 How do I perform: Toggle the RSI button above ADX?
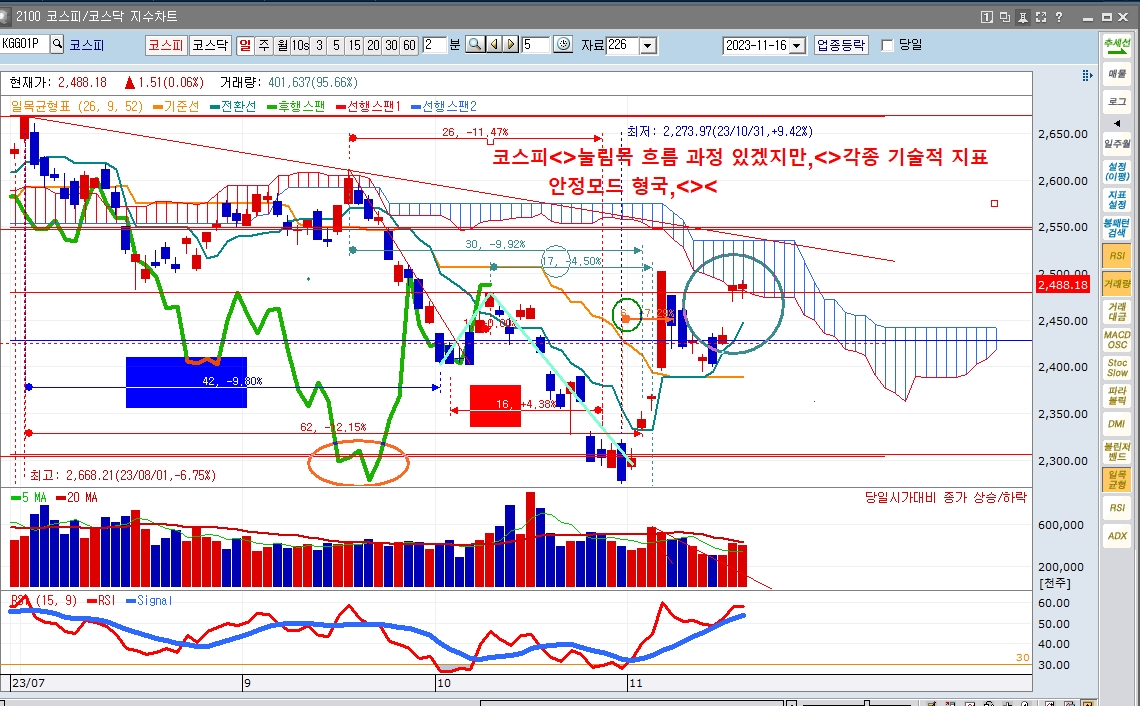click(x=1117, y=508)
